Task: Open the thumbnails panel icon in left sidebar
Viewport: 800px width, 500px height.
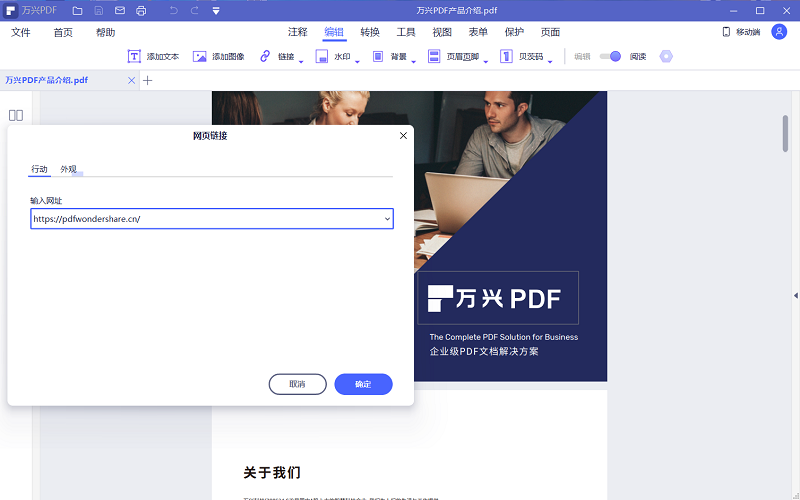Action: 16,115
